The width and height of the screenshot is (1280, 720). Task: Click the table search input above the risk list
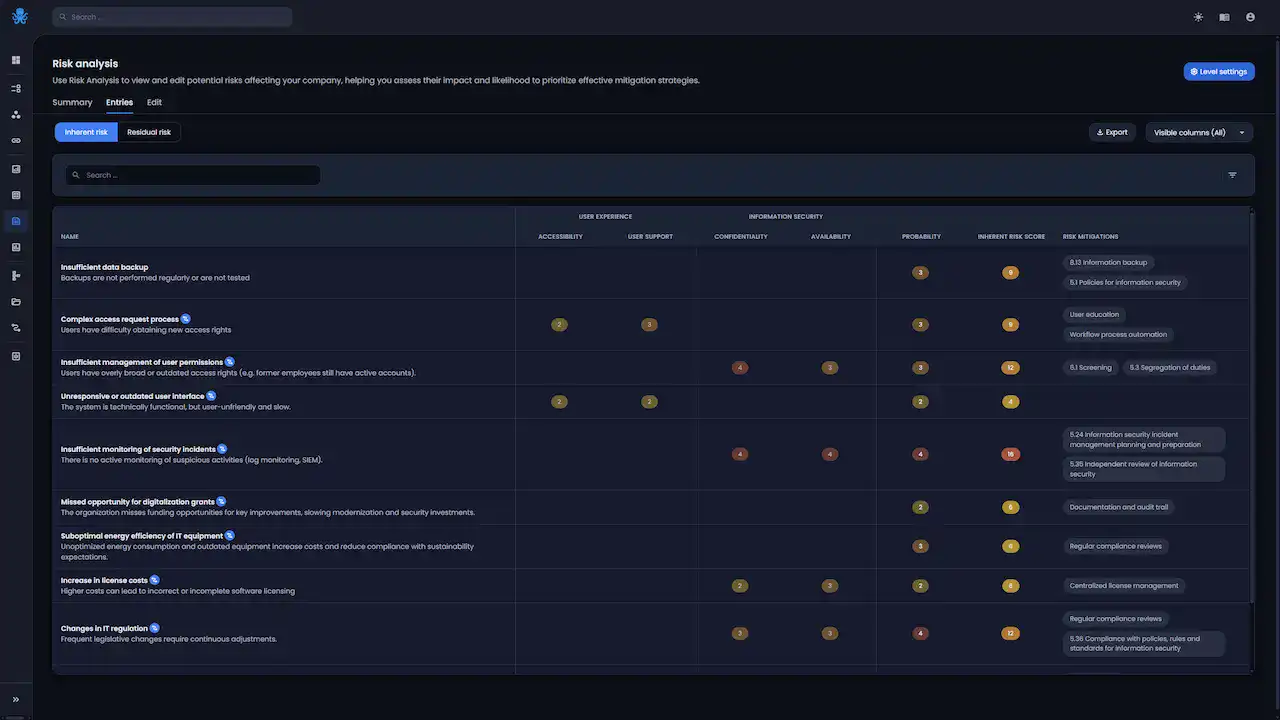pos(193,175)
